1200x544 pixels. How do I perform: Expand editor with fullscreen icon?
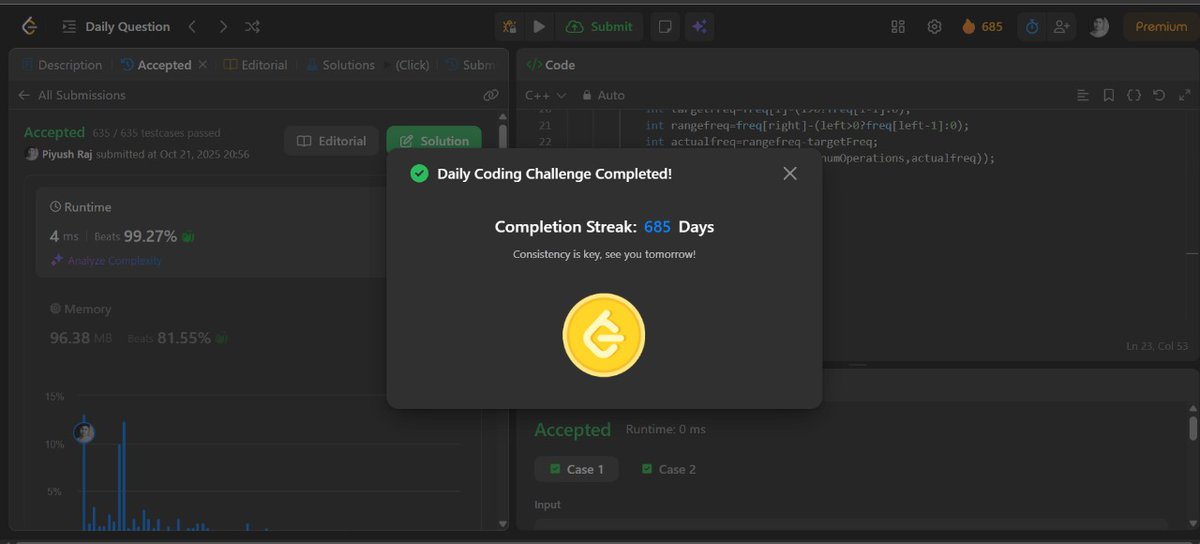[x=1183, y=95]
